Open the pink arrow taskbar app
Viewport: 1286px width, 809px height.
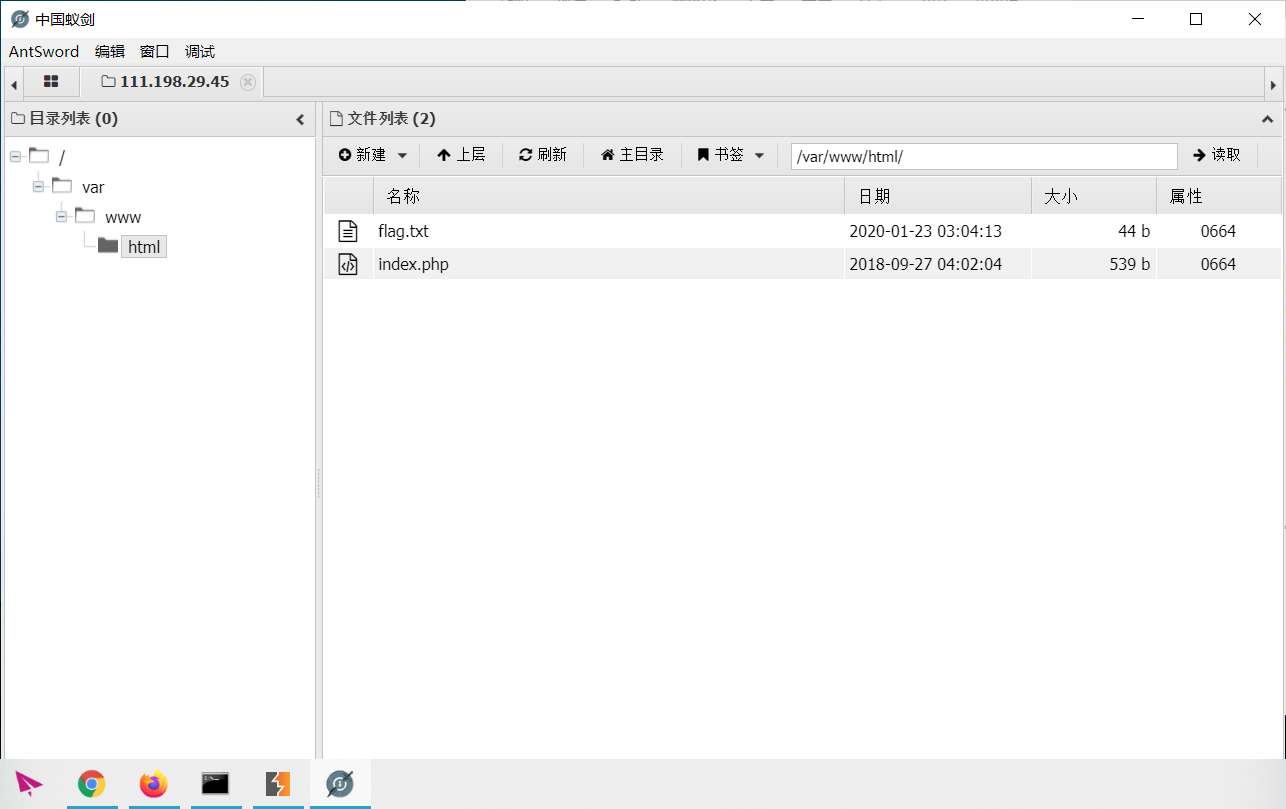pyautogui.click(x=30, y=784)
